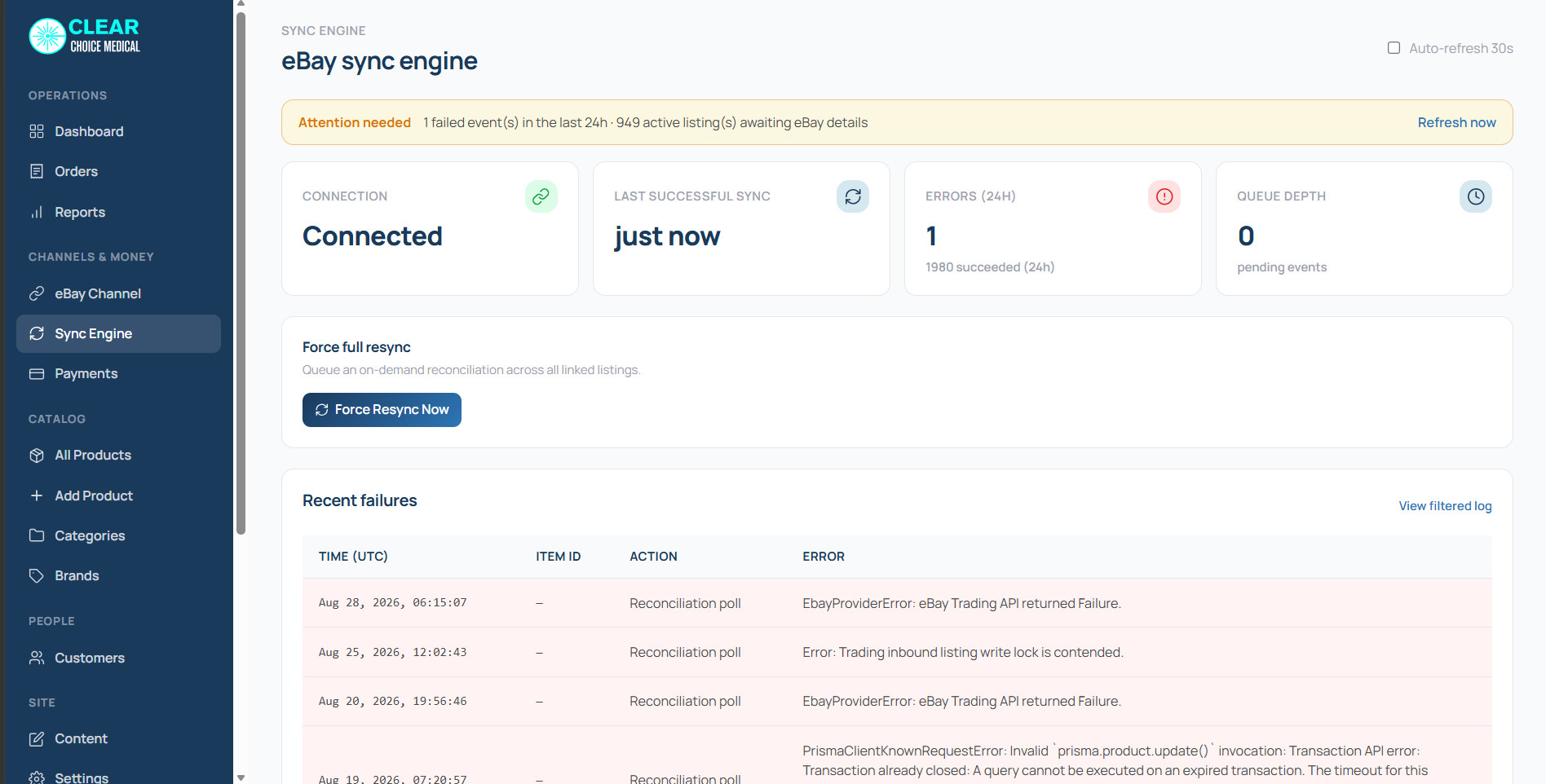Click the Payments card icon
The height and width of the screenshot is (784, 1546).
(x=37, y=373)
